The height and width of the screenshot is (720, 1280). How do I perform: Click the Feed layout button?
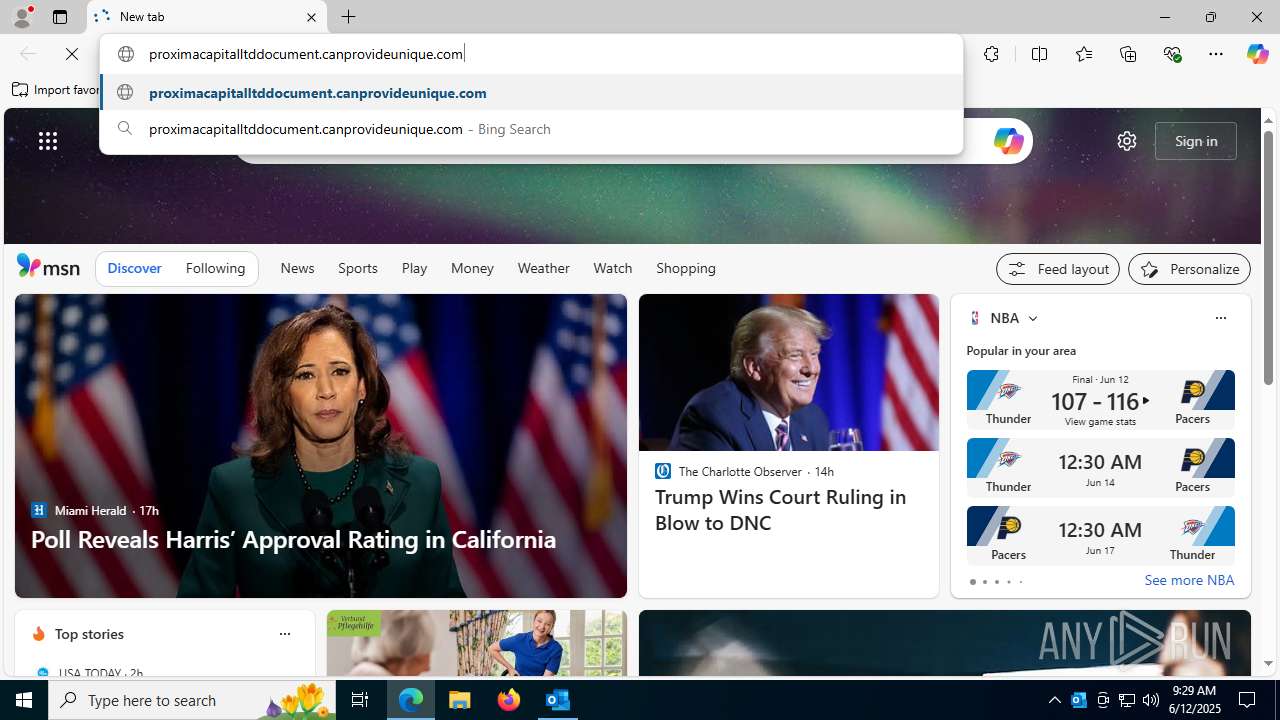pyautogui.click(x=1057, y=269)
